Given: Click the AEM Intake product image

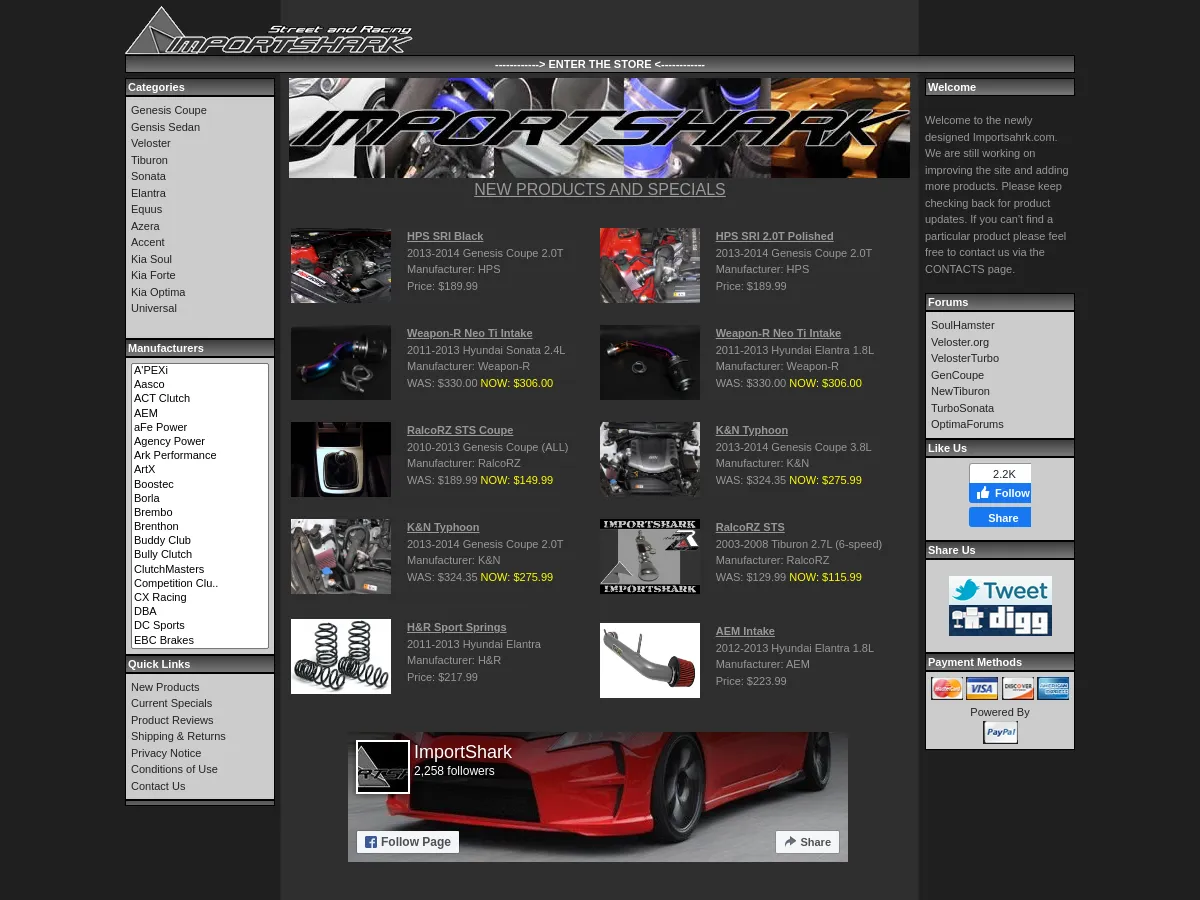Looking at the screenshot, I should [x=650, y=660].
